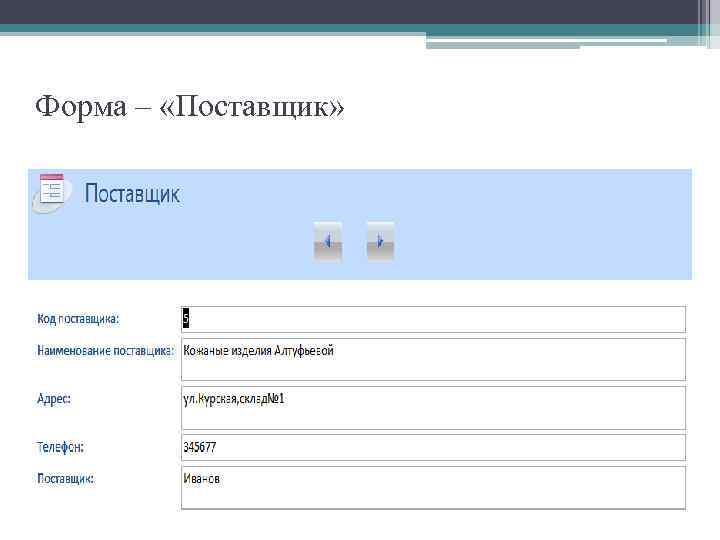Screen dimensions: 720x540
Task: Click the Поставщик: field label
Action: (65, 478)
